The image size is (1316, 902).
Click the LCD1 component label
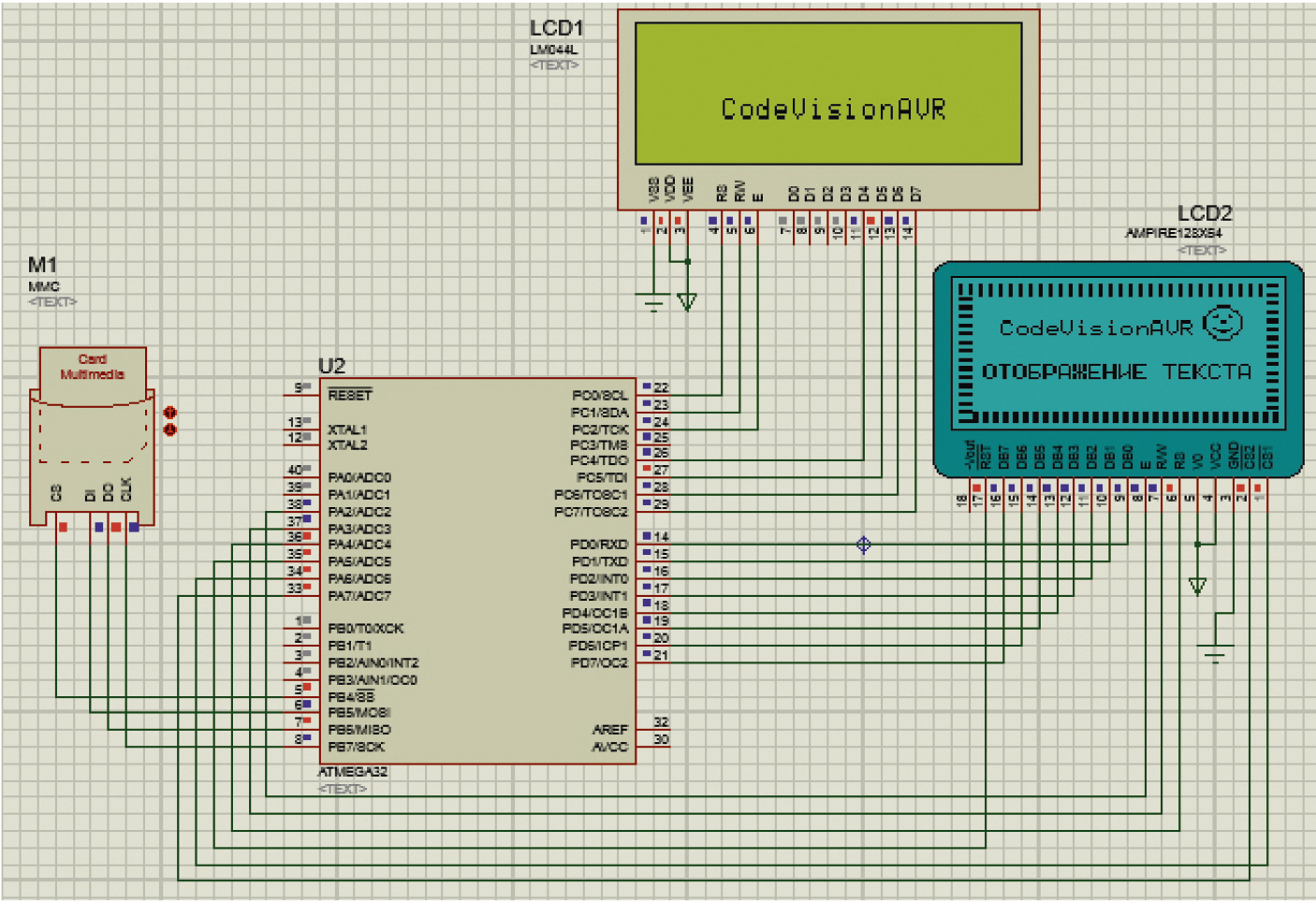[556, 28]
